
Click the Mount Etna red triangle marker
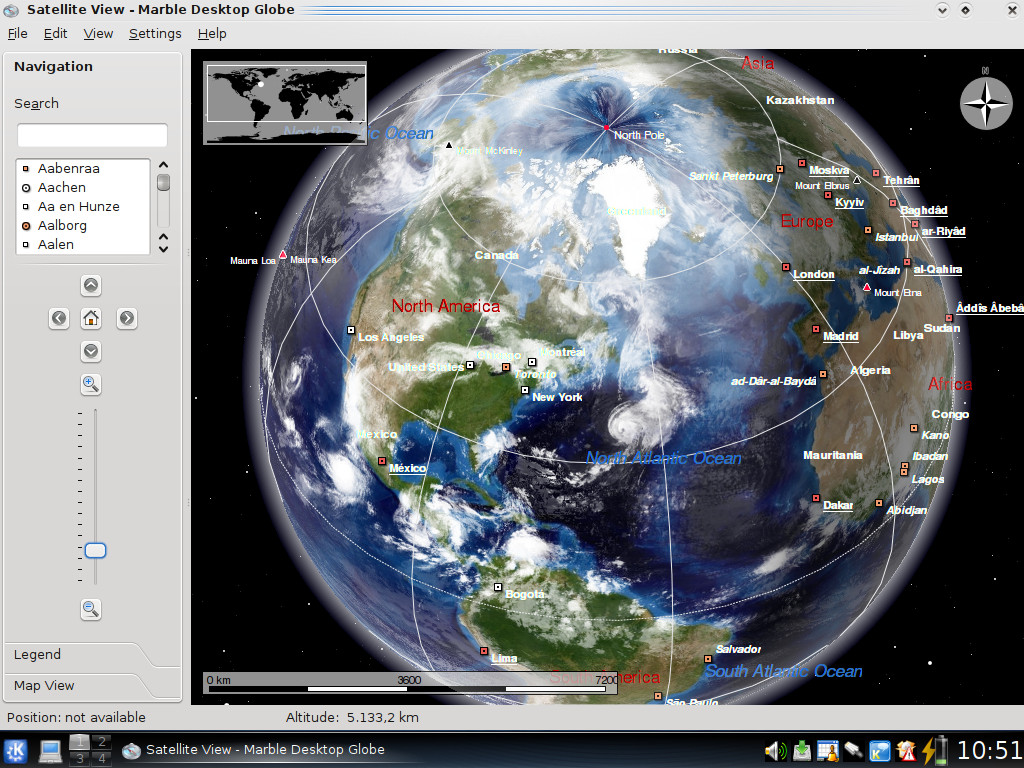point(867,287)
